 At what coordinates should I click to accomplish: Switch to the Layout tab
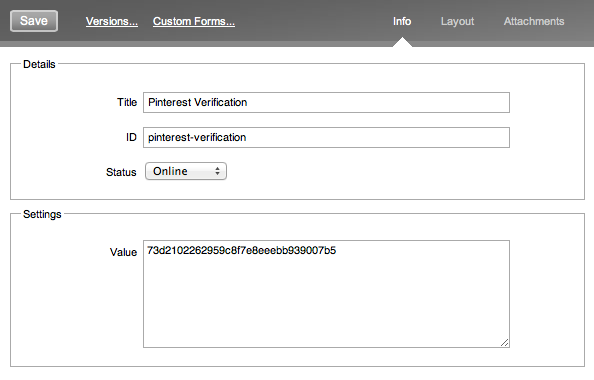(457, 21)
